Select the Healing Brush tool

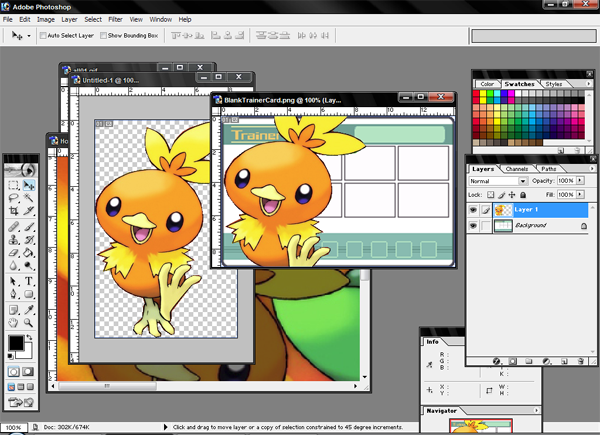(x=14, y=227)
